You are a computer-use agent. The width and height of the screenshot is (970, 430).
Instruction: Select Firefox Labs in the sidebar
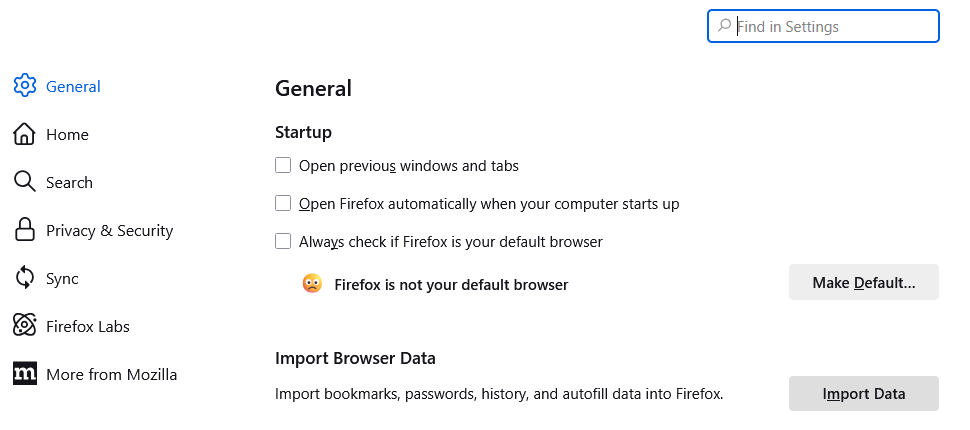(88, 326)
